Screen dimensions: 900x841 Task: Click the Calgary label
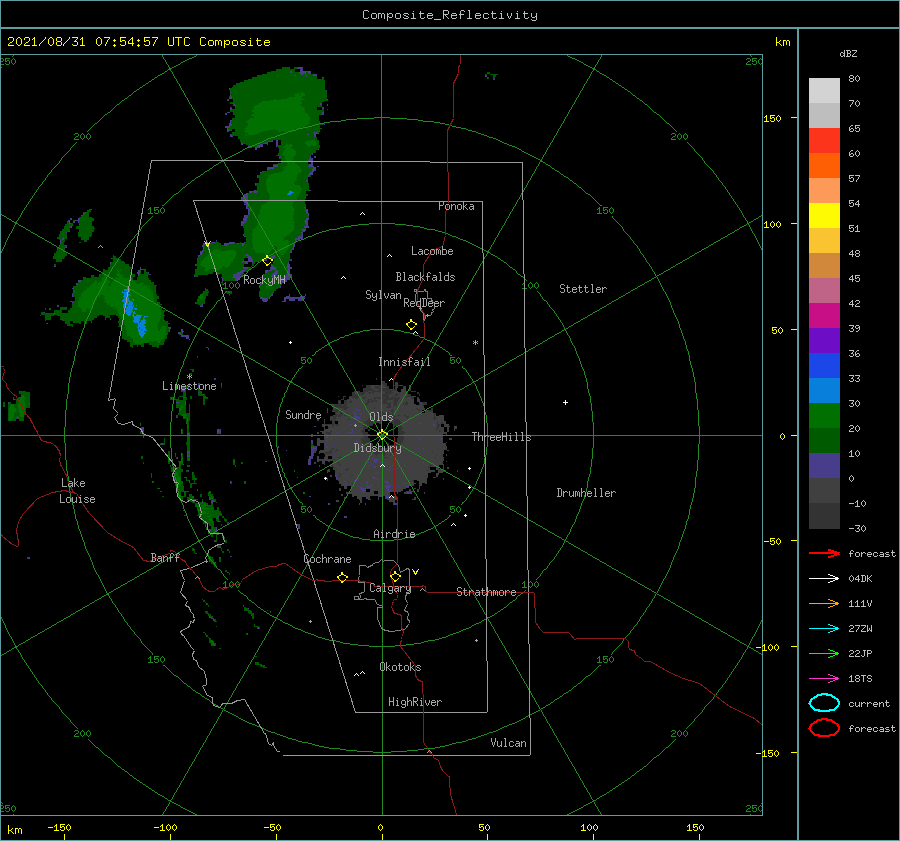click(x=390, y=588)
